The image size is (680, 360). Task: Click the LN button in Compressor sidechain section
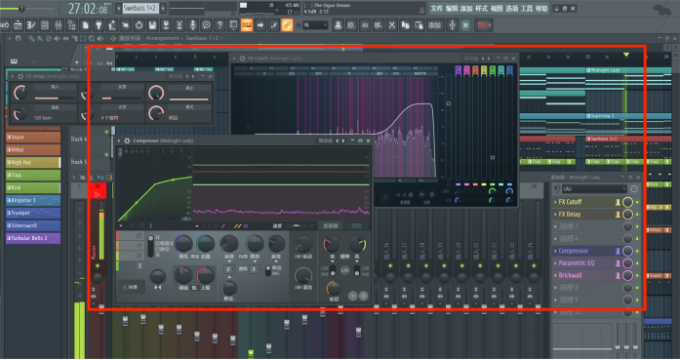345,270
